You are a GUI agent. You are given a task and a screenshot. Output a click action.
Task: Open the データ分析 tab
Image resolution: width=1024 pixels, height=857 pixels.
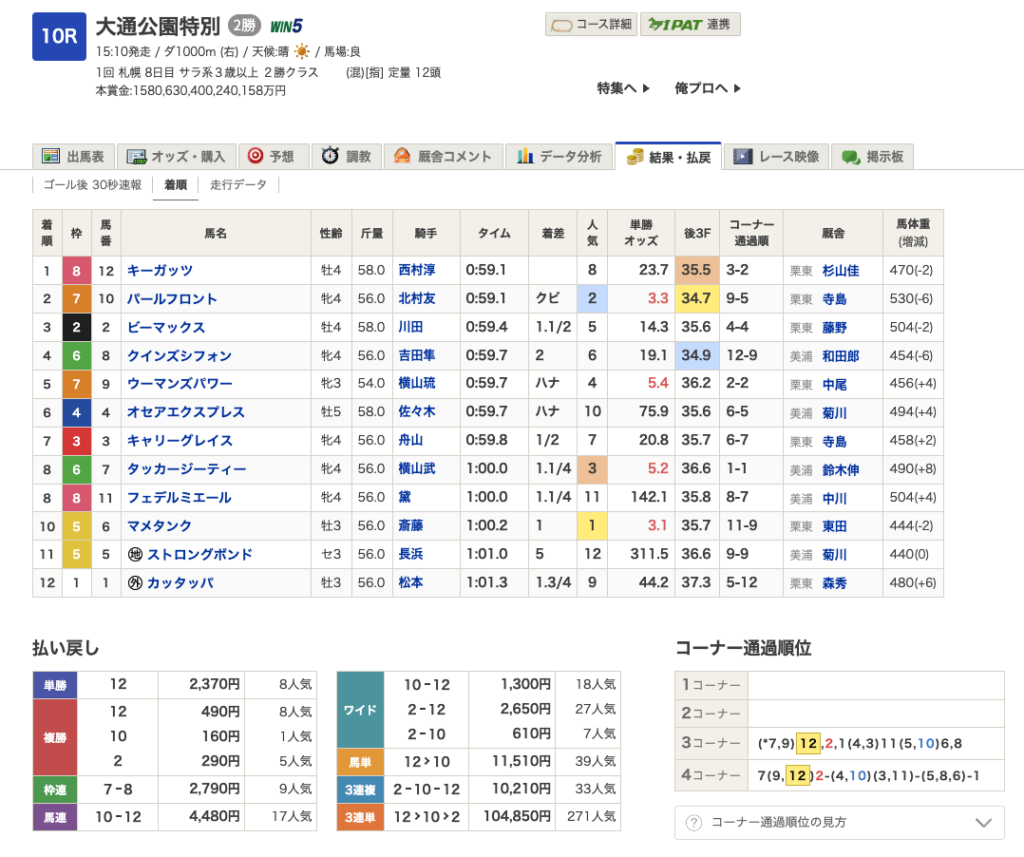click(560, 156)
